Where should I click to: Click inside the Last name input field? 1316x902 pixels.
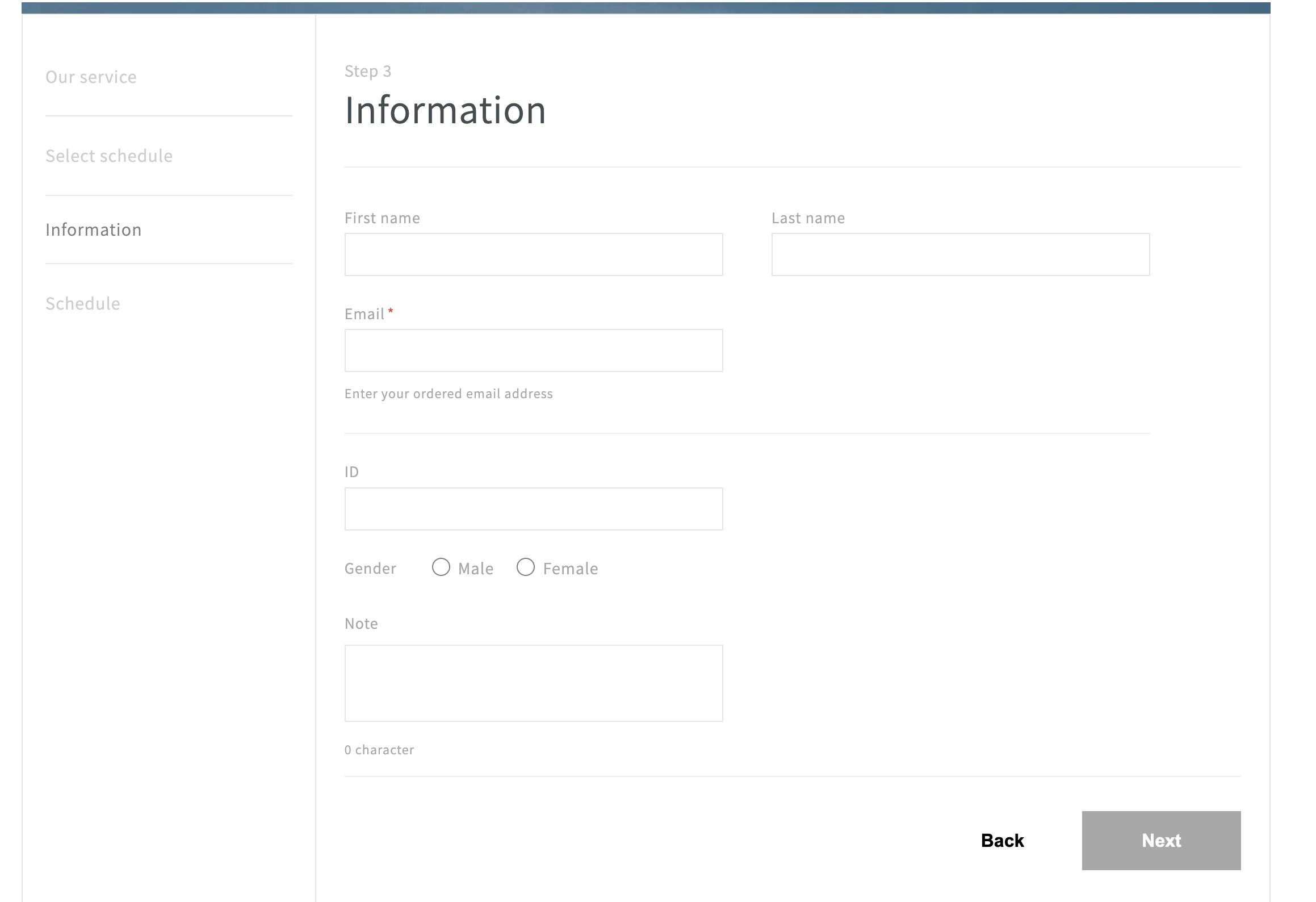coord(959,253)
